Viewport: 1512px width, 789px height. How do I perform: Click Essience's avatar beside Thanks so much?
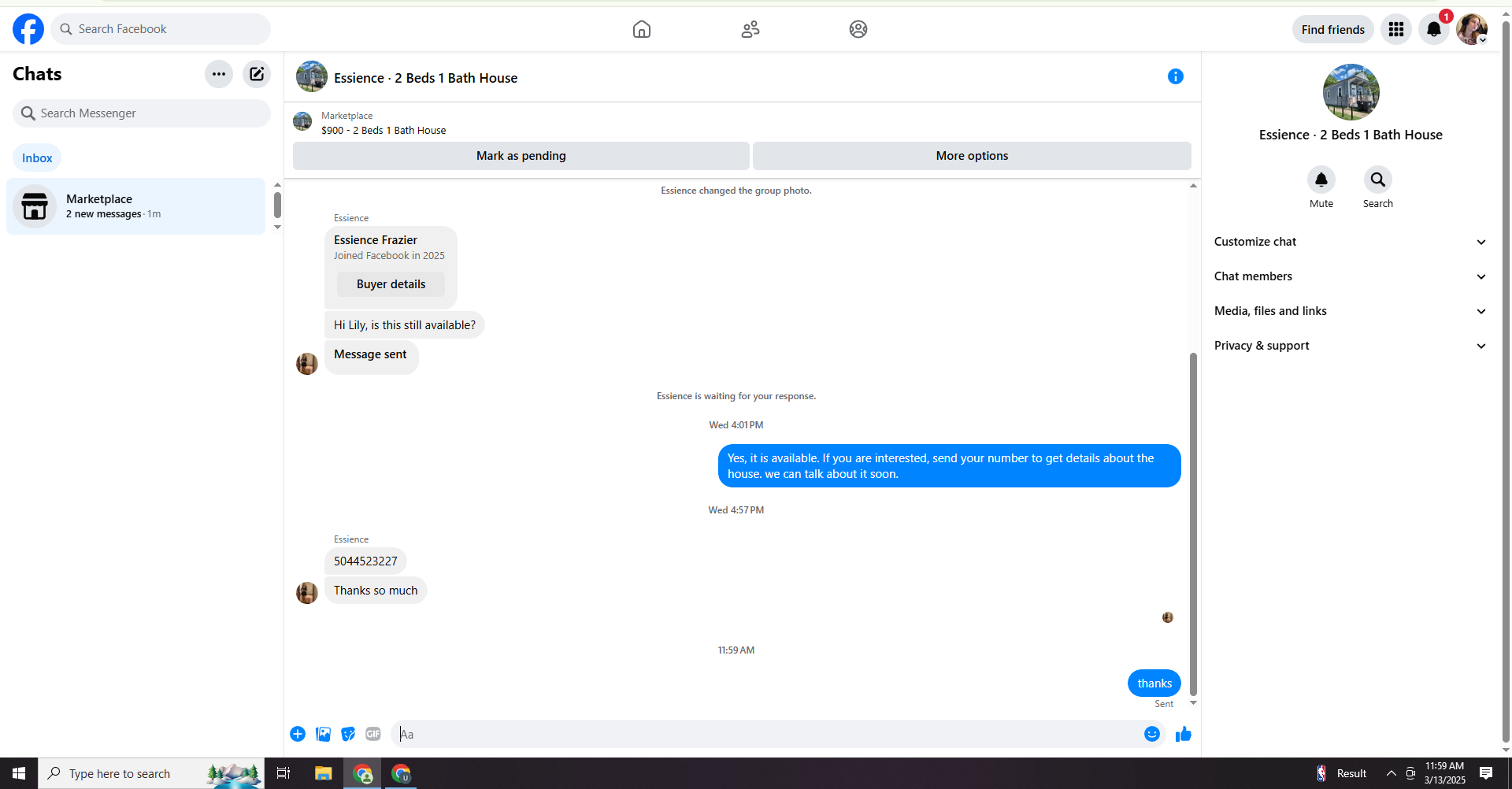click(x=307, y=592)
